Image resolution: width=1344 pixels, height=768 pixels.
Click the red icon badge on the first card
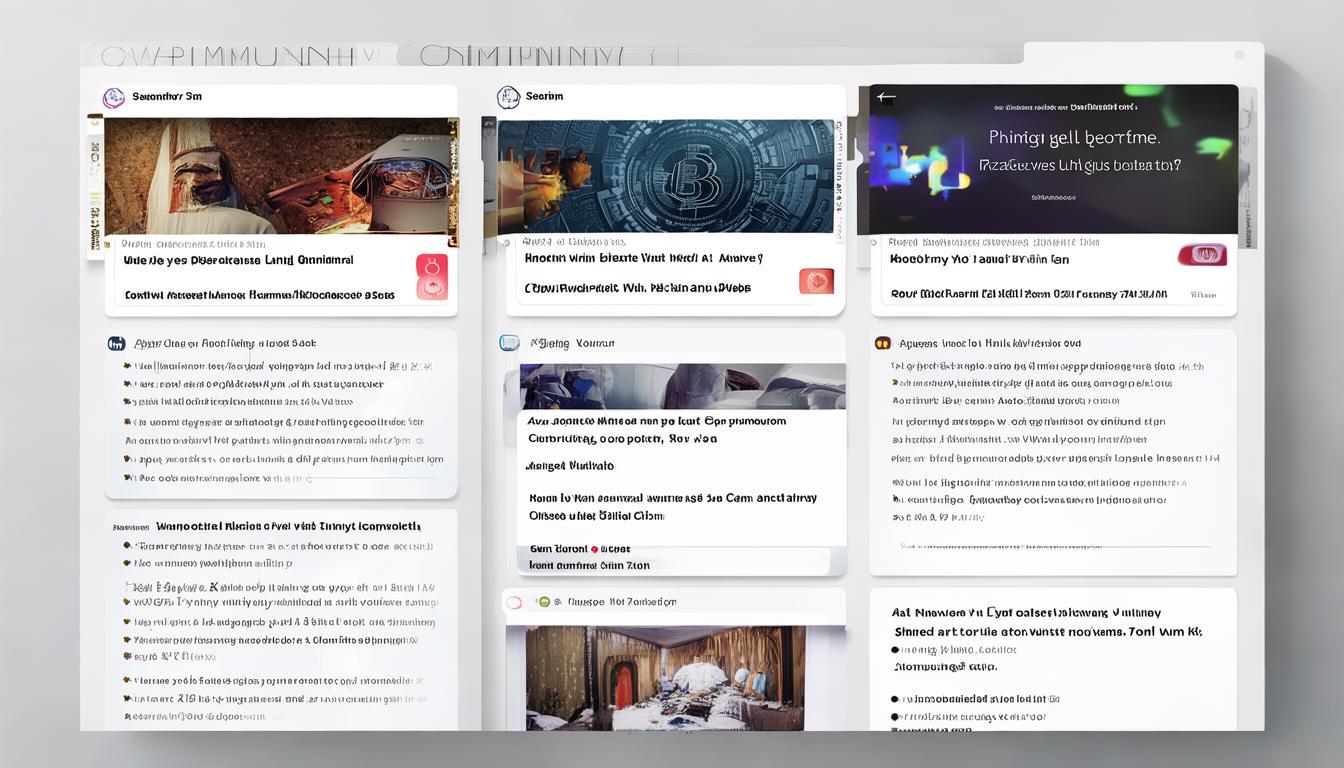click(432, 276)
